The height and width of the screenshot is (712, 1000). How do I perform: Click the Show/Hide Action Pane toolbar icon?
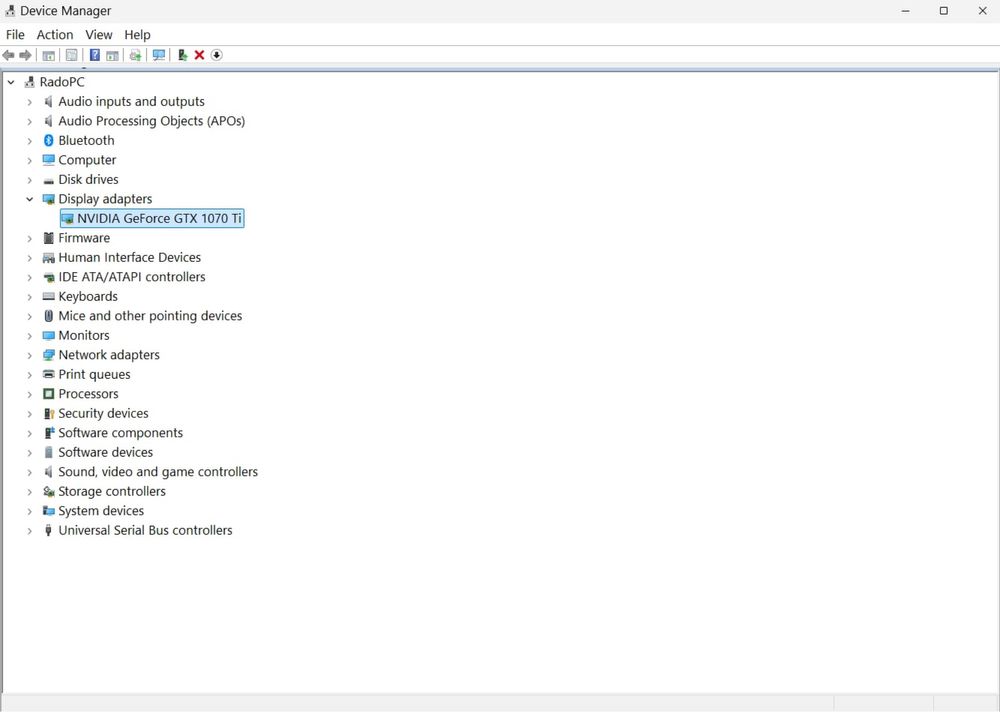click(112, 56)
